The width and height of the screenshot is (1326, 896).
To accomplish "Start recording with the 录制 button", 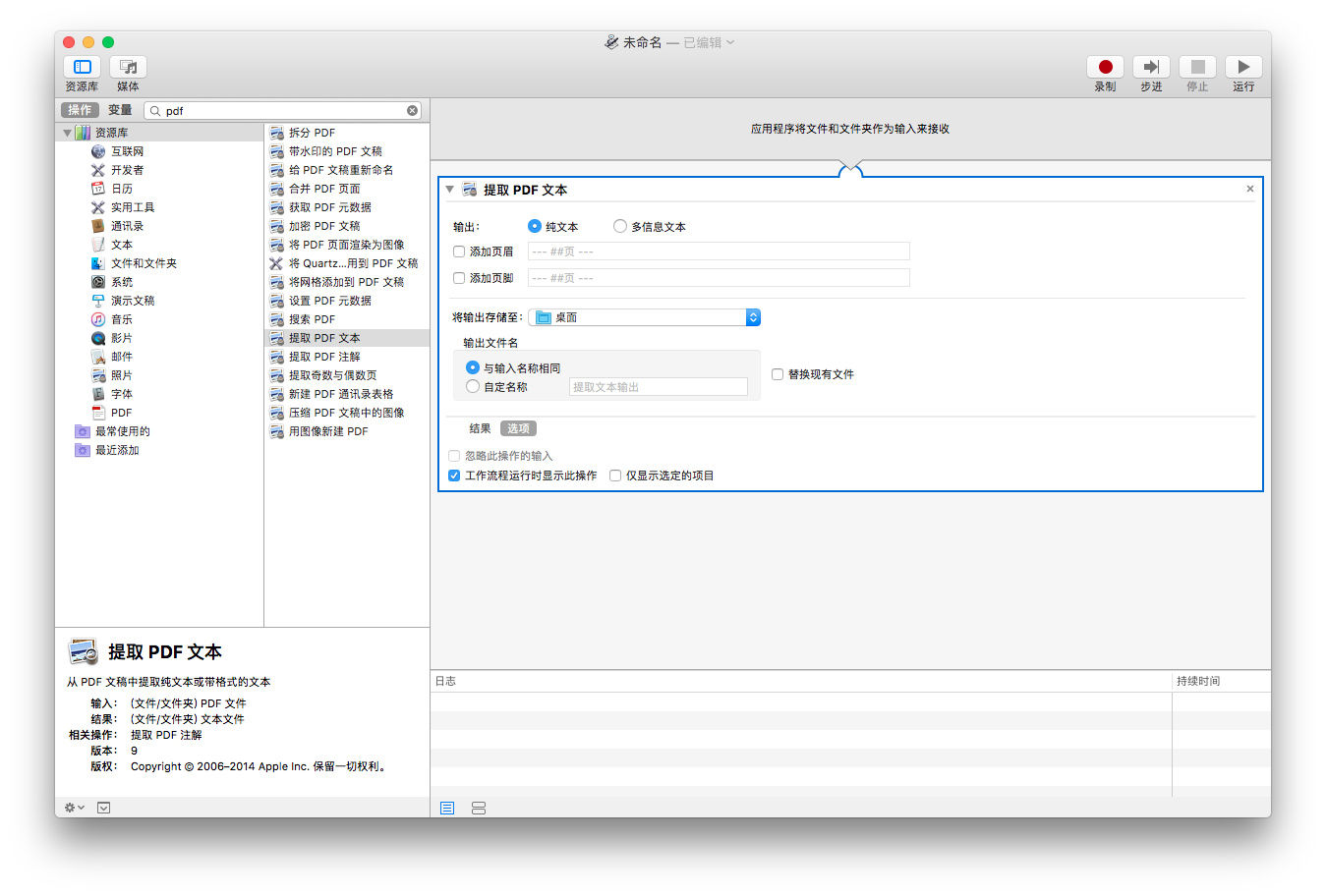I will pos(1105,67).
